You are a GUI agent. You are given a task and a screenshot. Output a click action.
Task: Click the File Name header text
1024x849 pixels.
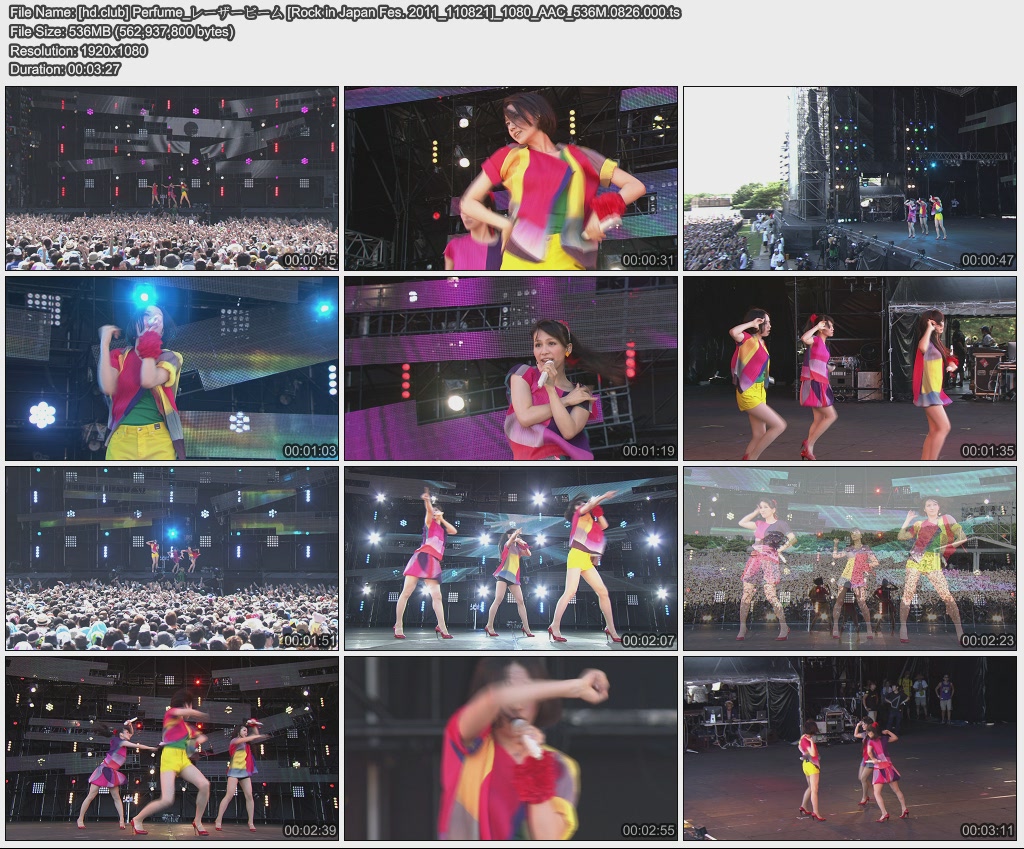pyautogui.click(x=345, y=12)
